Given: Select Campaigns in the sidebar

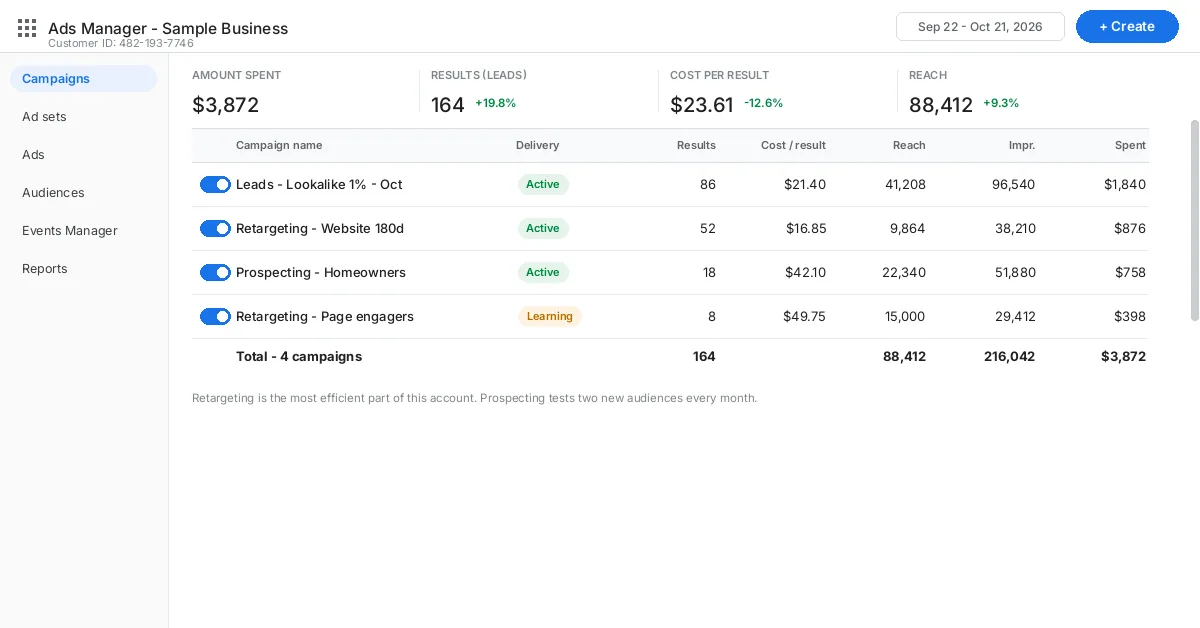Looking at the screenshot, I should coord(84,79).
